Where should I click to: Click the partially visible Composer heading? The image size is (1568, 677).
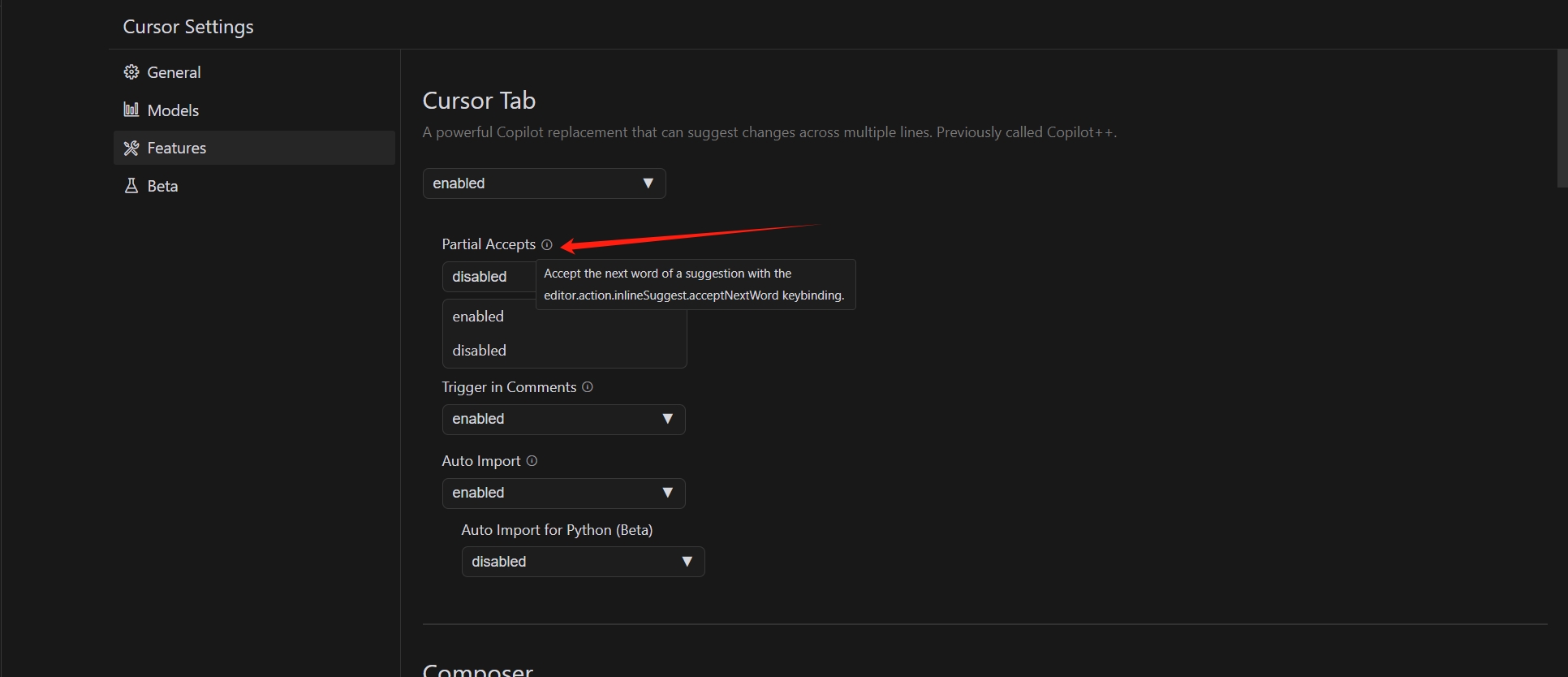click(x=478, y=669)
